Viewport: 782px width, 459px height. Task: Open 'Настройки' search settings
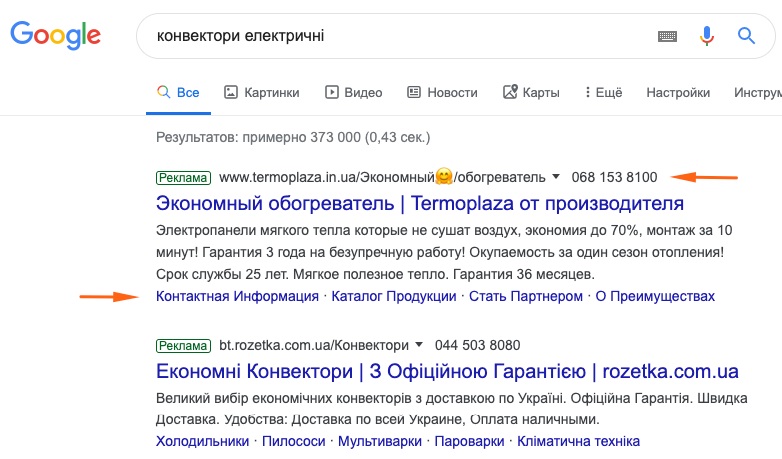pyautogui.click(x=678, y=92)
